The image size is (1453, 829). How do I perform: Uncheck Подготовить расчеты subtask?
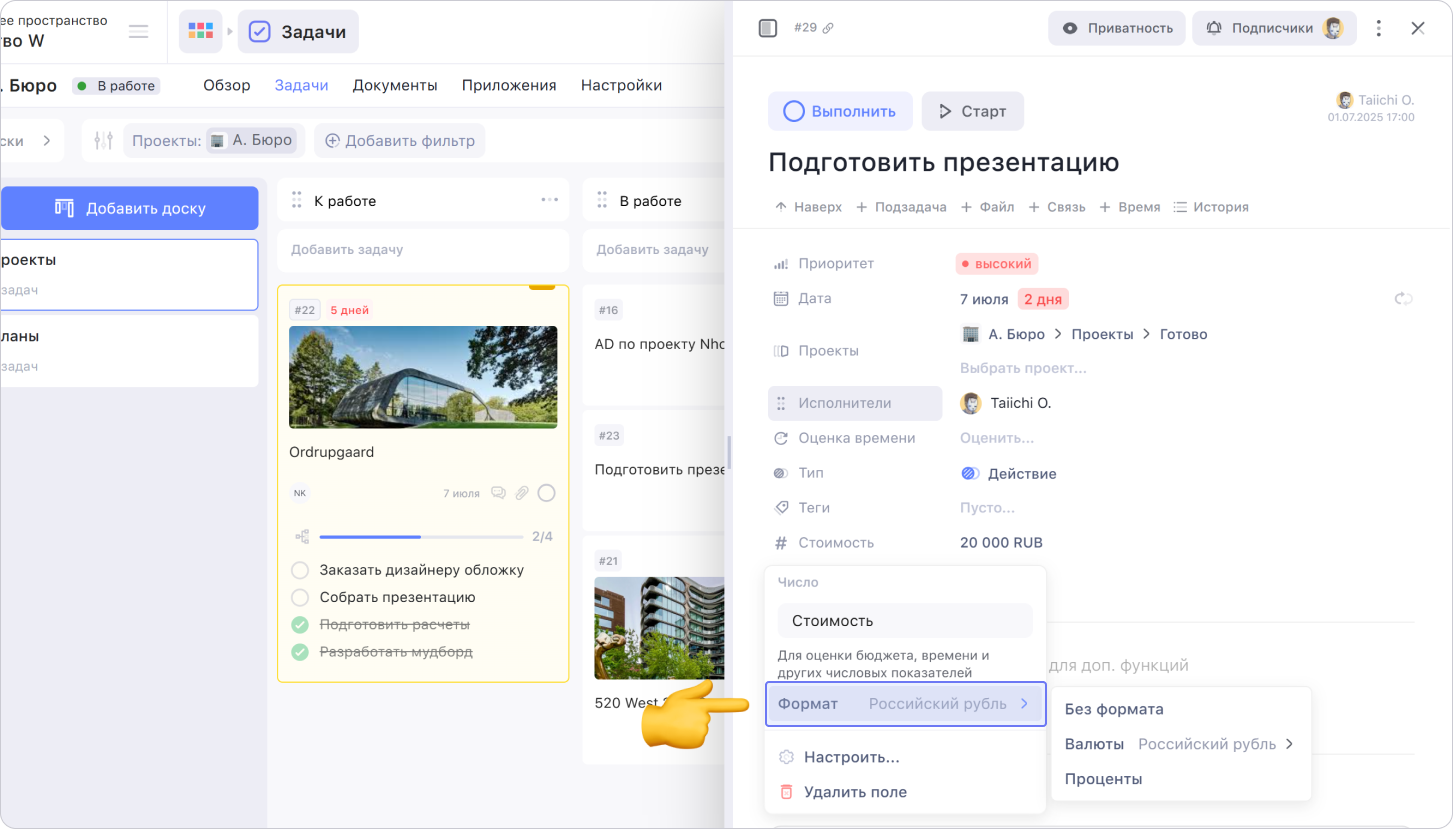pos(299,625)
